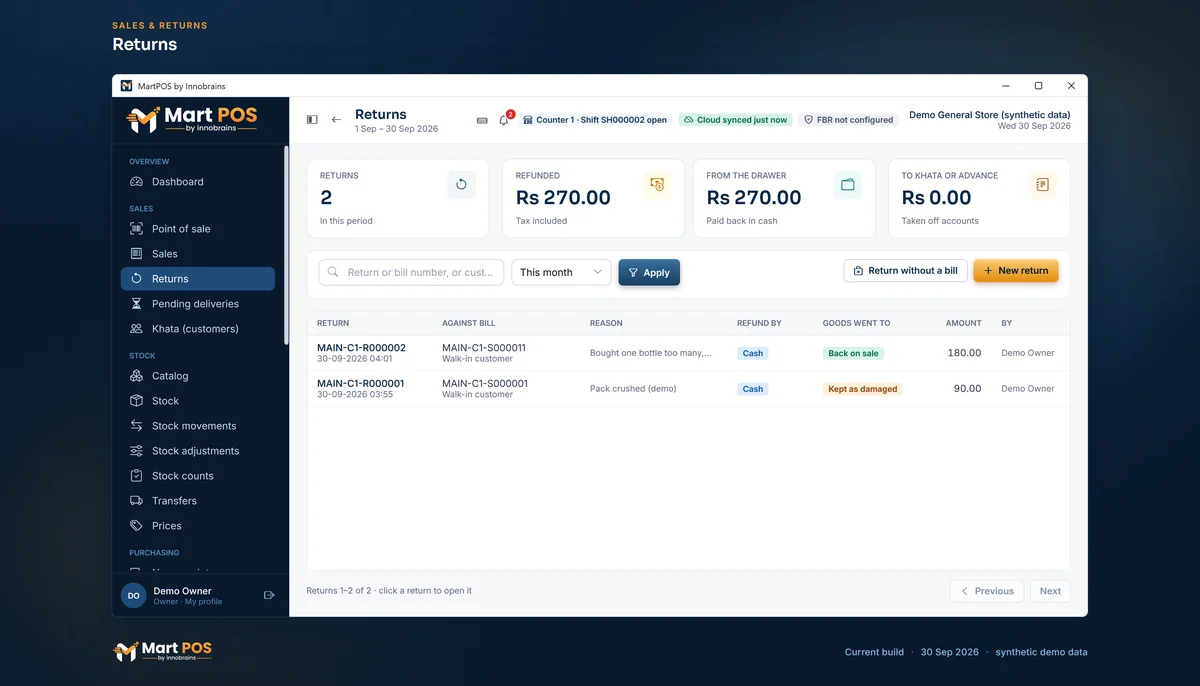
Task: Click the ledger icon on Khata or Advance card
Action: (1043, 184)
